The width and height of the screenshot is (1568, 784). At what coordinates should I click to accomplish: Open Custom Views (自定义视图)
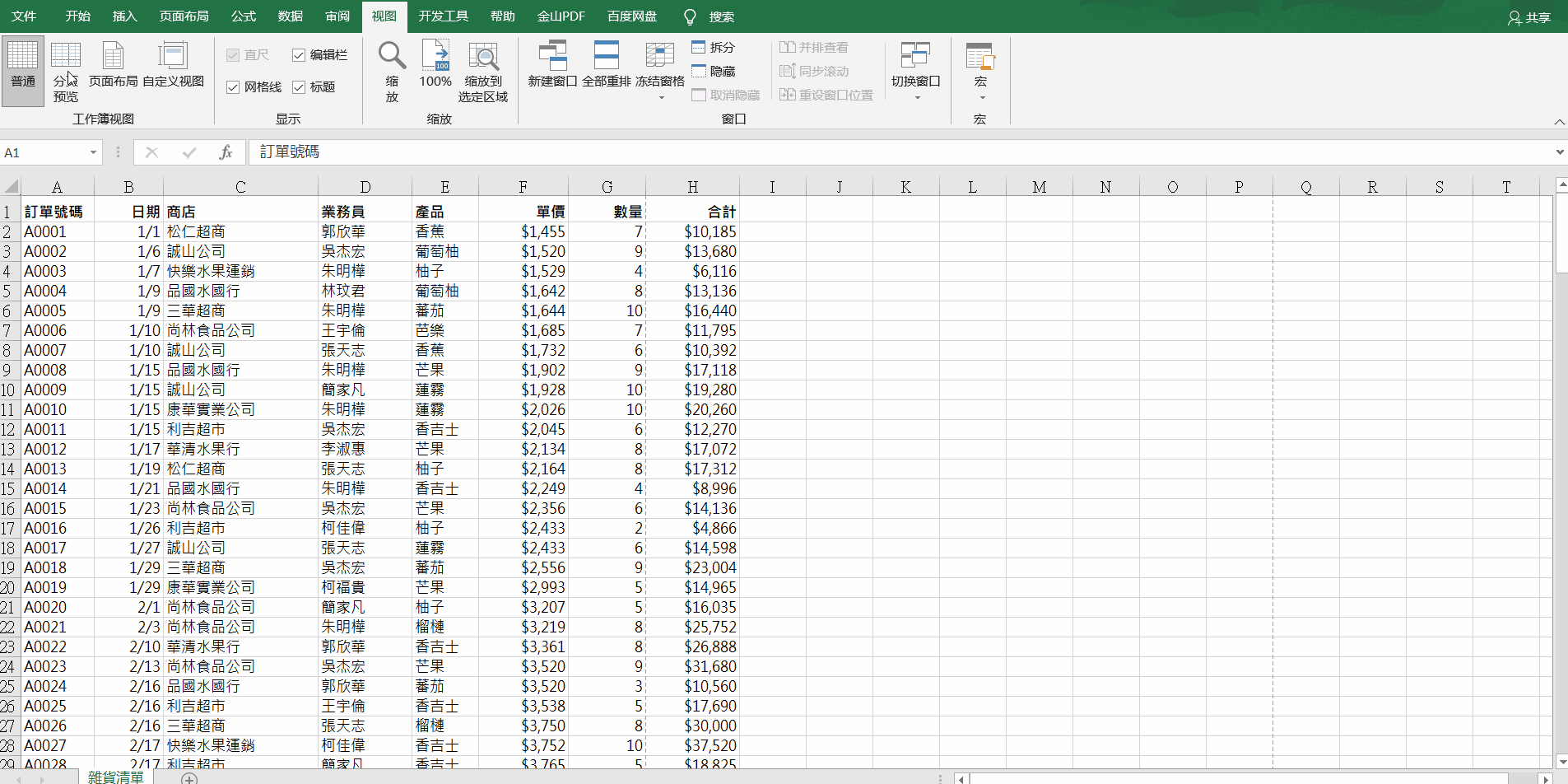click(173, 64)
